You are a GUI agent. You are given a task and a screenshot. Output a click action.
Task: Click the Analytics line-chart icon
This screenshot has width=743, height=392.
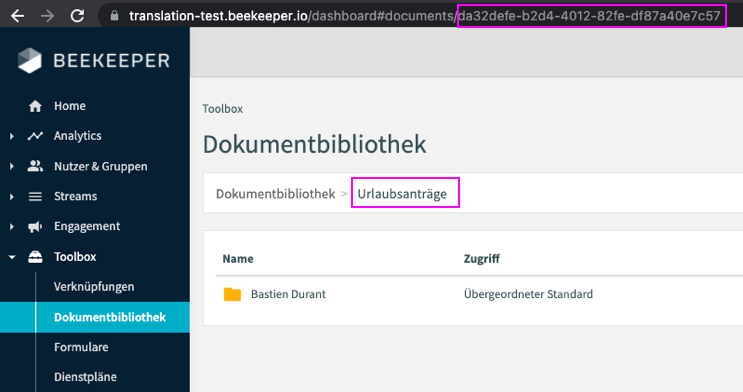pyautogui.click(x=35, y=136)
